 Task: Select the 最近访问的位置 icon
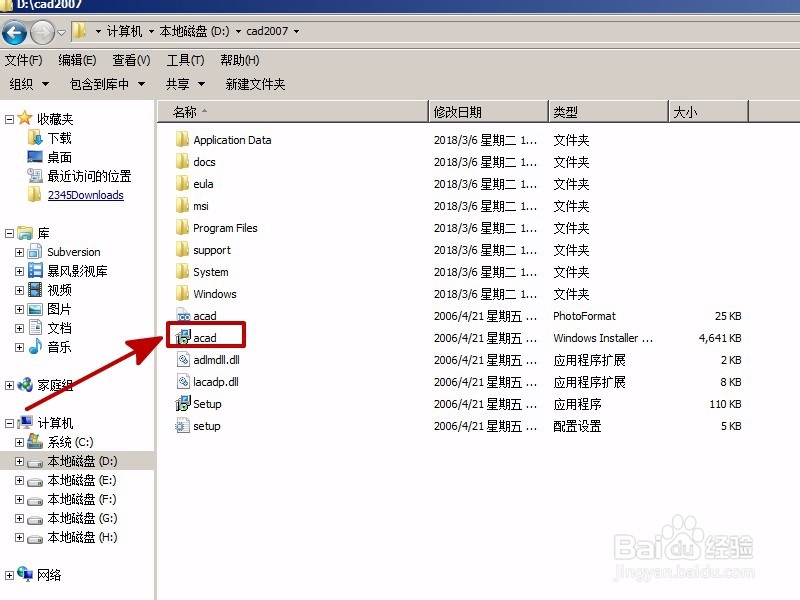[35, 176]
